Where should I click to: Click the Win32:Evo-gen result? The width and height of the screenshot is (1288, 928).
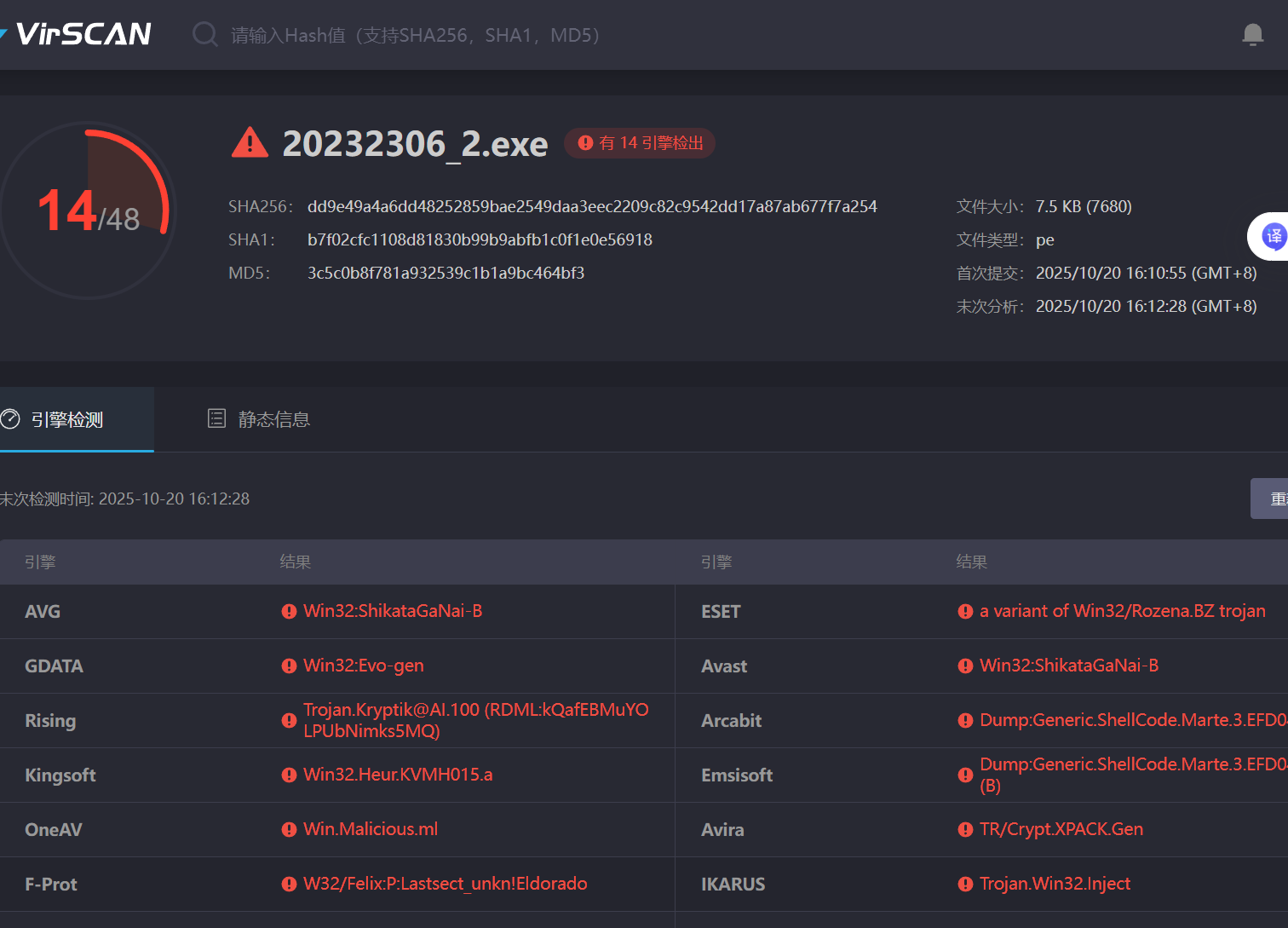pos(364,666)
